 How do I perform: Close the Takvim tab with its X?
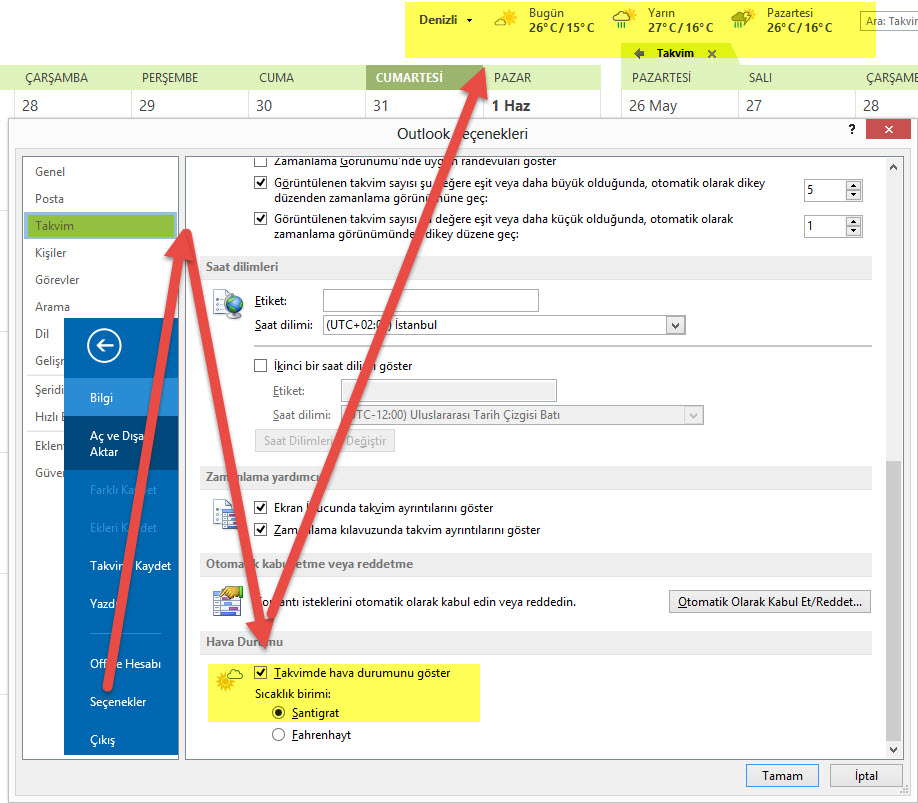tap(712, 54)
